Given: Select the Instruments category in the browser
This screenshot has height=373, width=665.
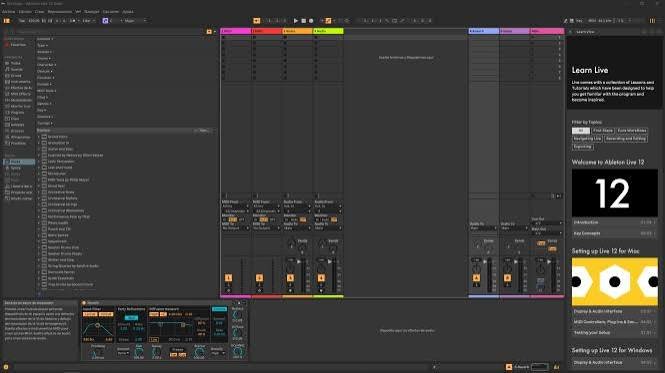Looking at the screenshot, I should pos(17,81).
